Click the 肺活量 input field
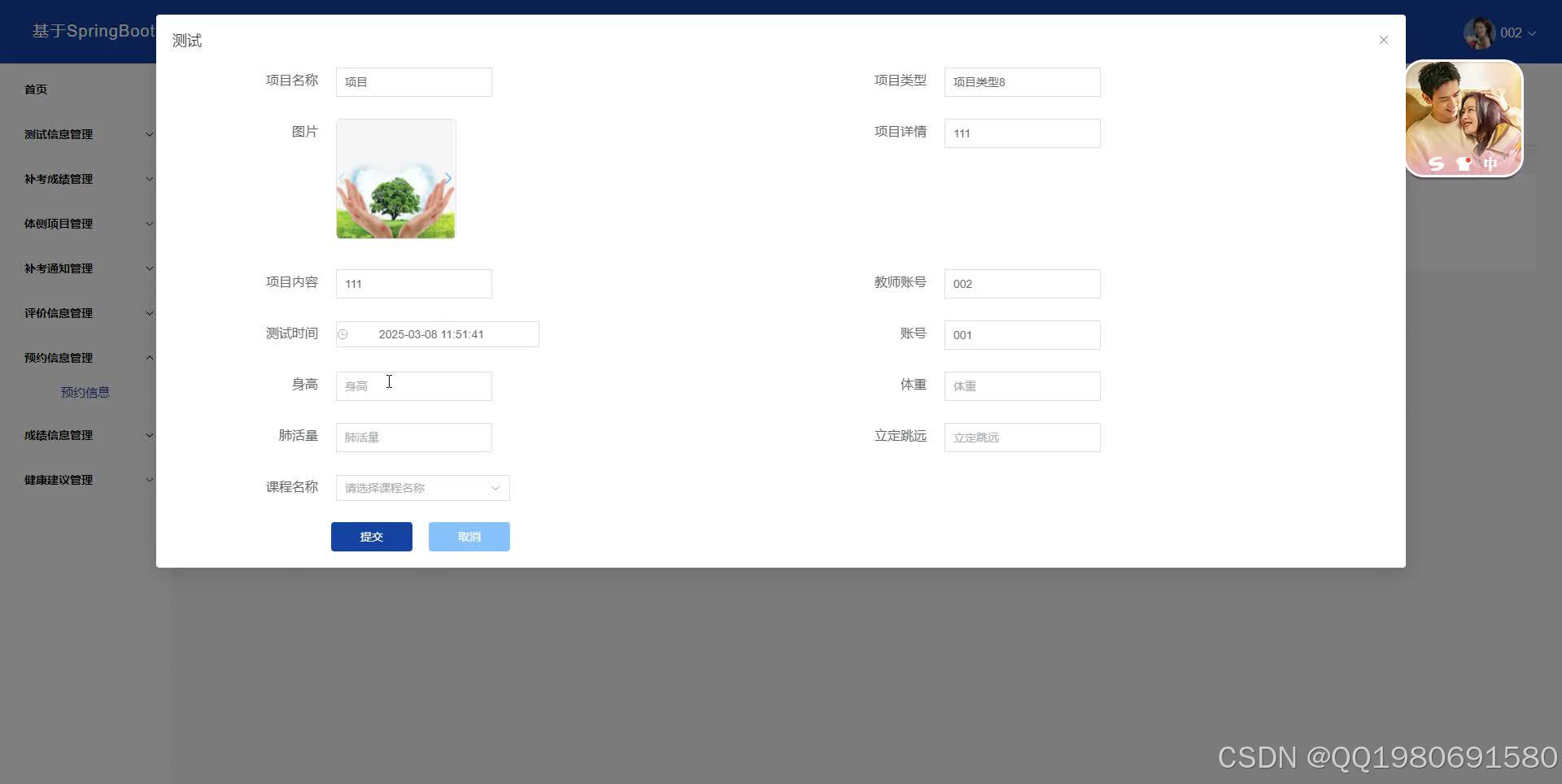 413,437
